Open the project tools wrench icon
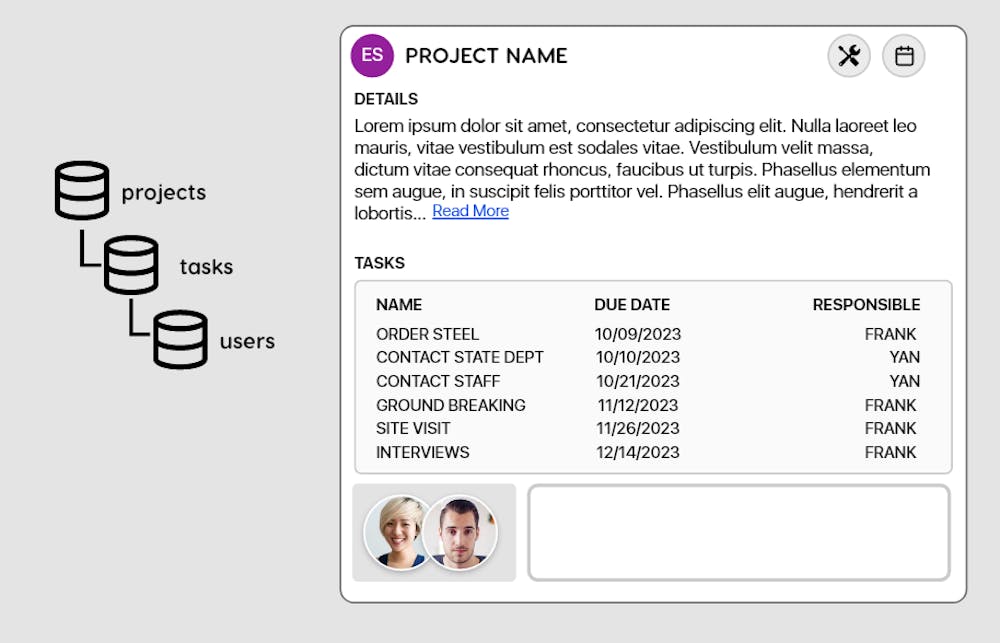This screenshot has height=643, width=1000. click(849, 55)
